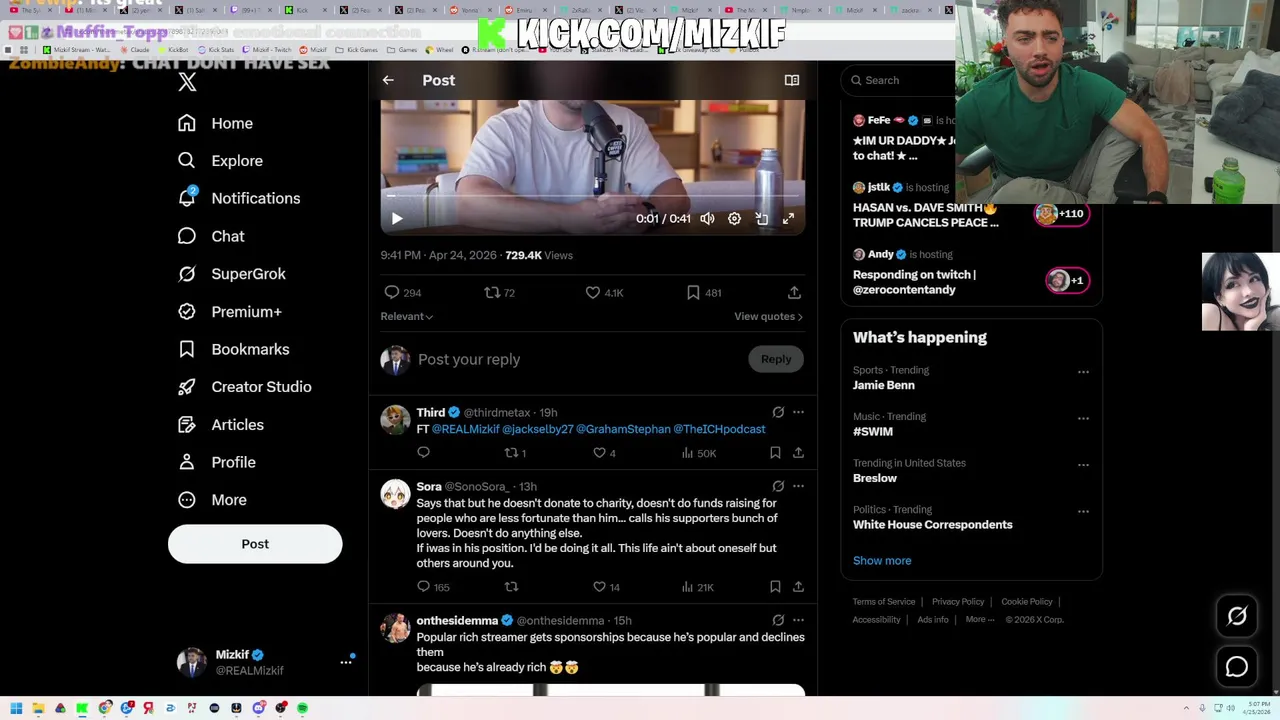
Task: Open Spotify icon in taskbar
Action: (302, 708)
